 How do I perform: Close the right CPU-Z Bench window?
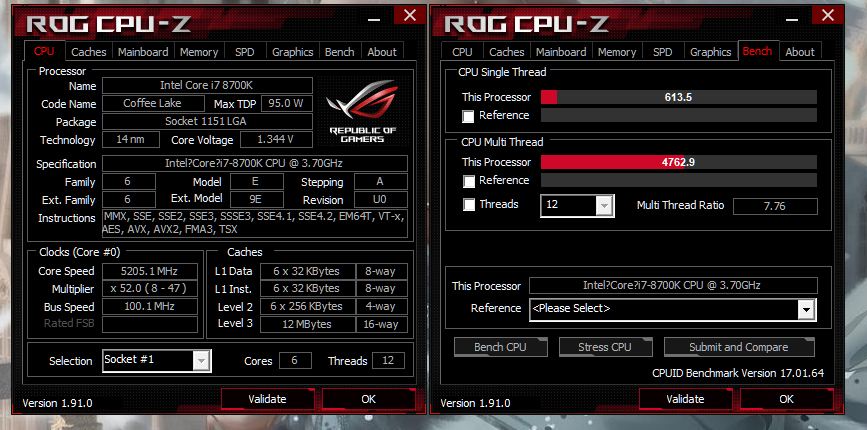tap(828, 15)
